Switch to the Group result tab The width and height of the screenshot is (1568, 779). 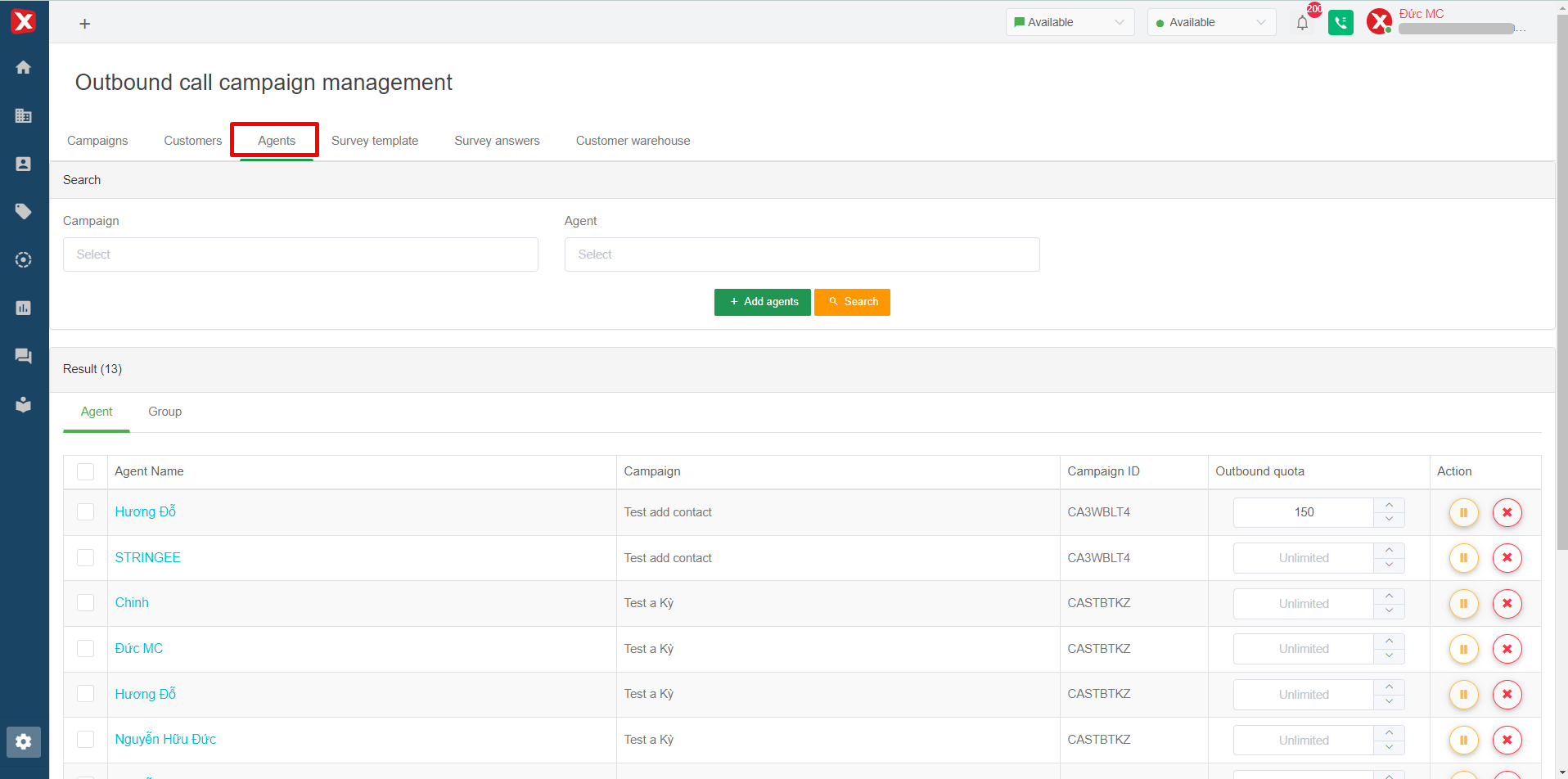tap(164, 412)
